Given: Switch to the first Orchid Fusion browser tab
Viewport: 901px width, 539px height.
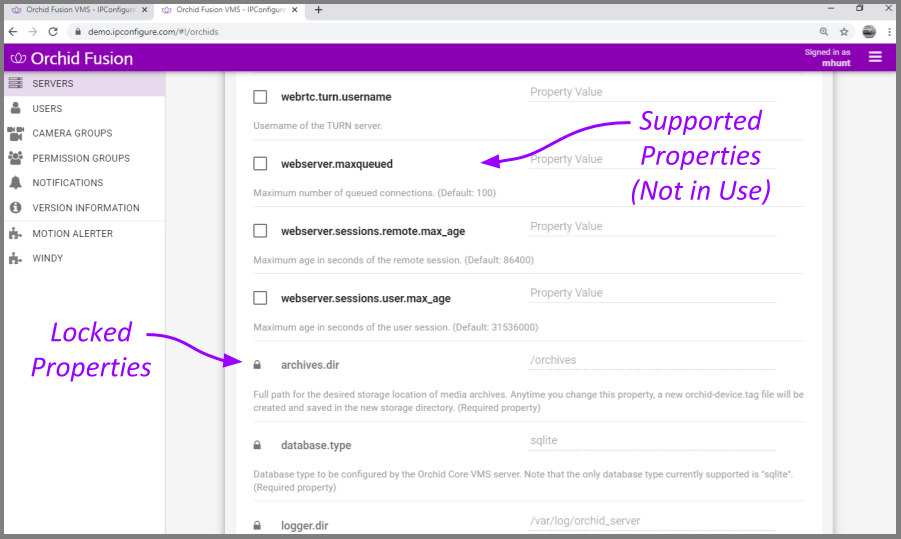Looking at the screenshot, I should pyautogui.click(x=79, y=10).
